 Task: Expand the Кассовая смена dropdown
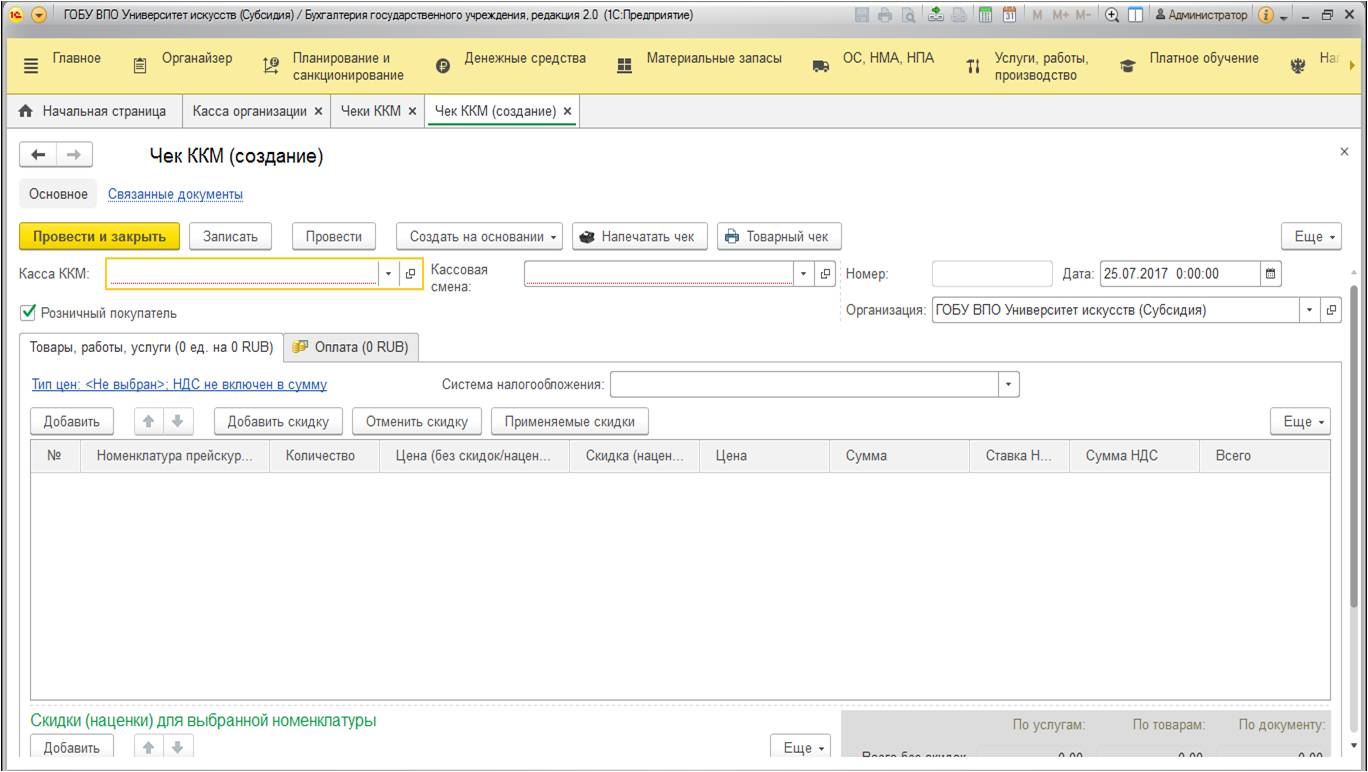[805, 274]
